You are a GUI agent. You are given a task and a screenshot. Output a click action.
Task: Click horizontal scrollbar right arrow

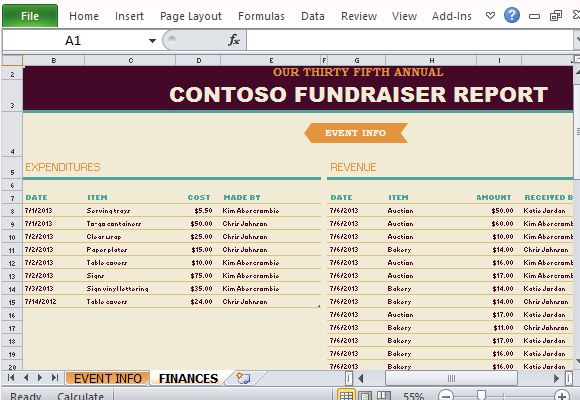556,378
